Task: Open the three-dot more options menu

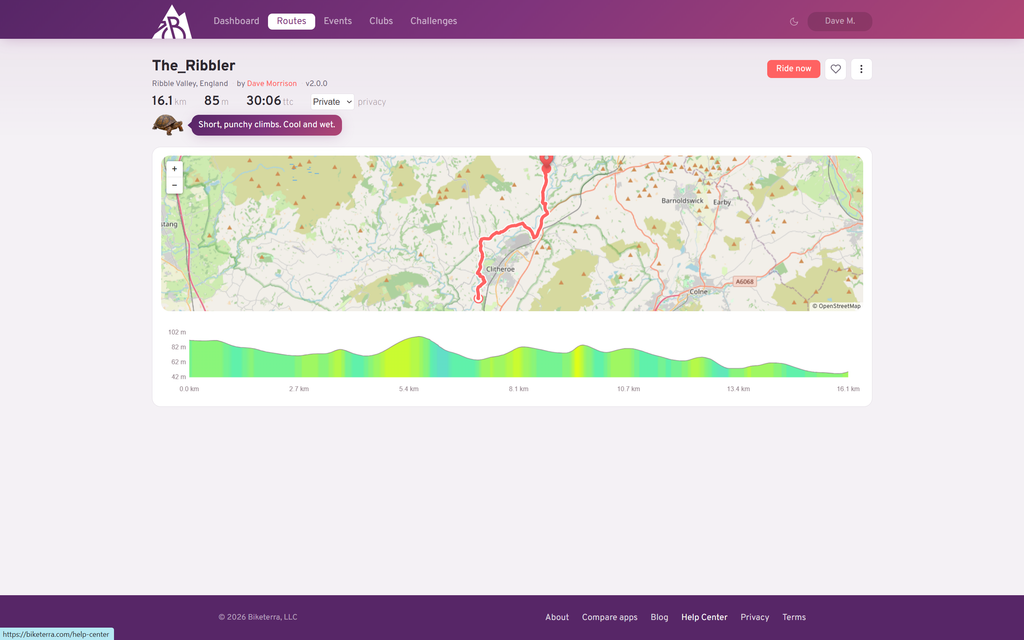Action: (861, 69)
